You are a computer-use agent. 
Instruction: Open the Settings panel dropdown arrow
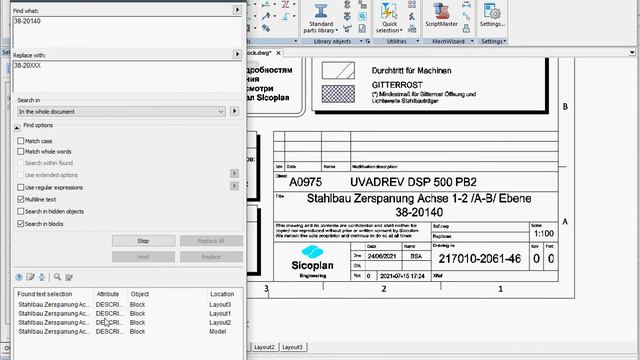505,41
